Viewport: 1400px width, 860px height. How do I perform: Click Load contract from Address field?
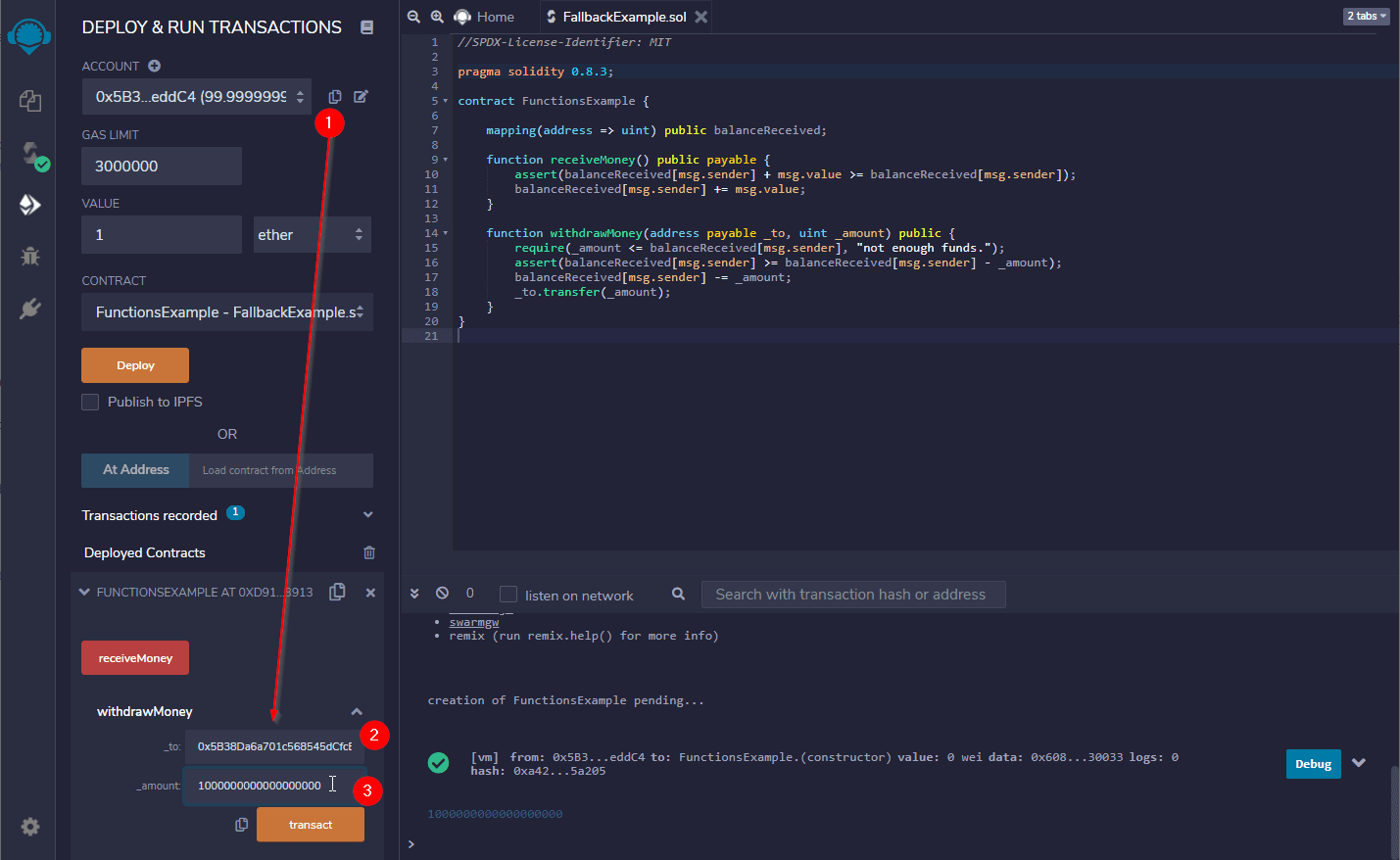coord(281,470)
